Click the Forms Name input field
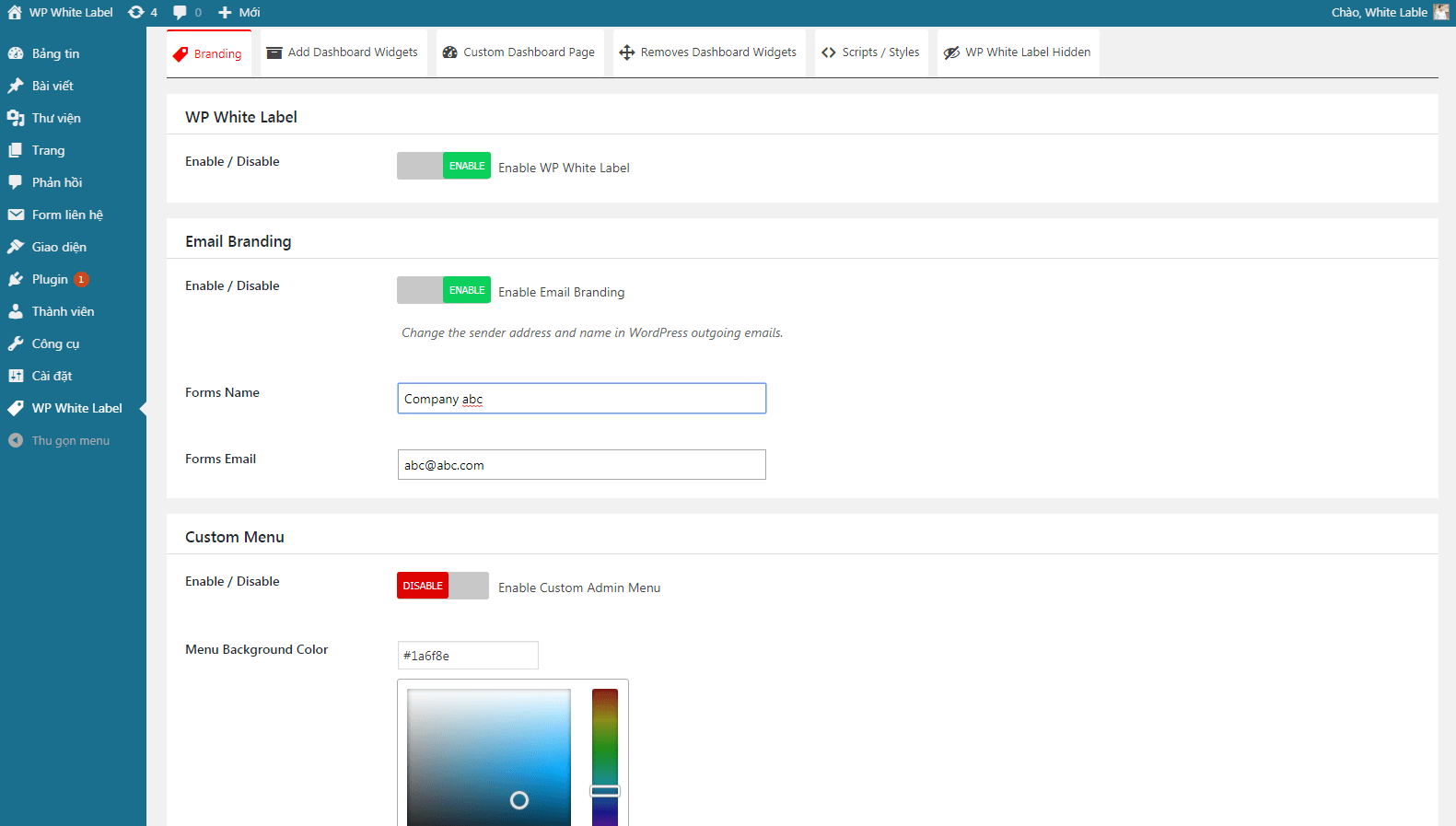Viewport: 1456px width, 826px height. [x=582, y=399]
